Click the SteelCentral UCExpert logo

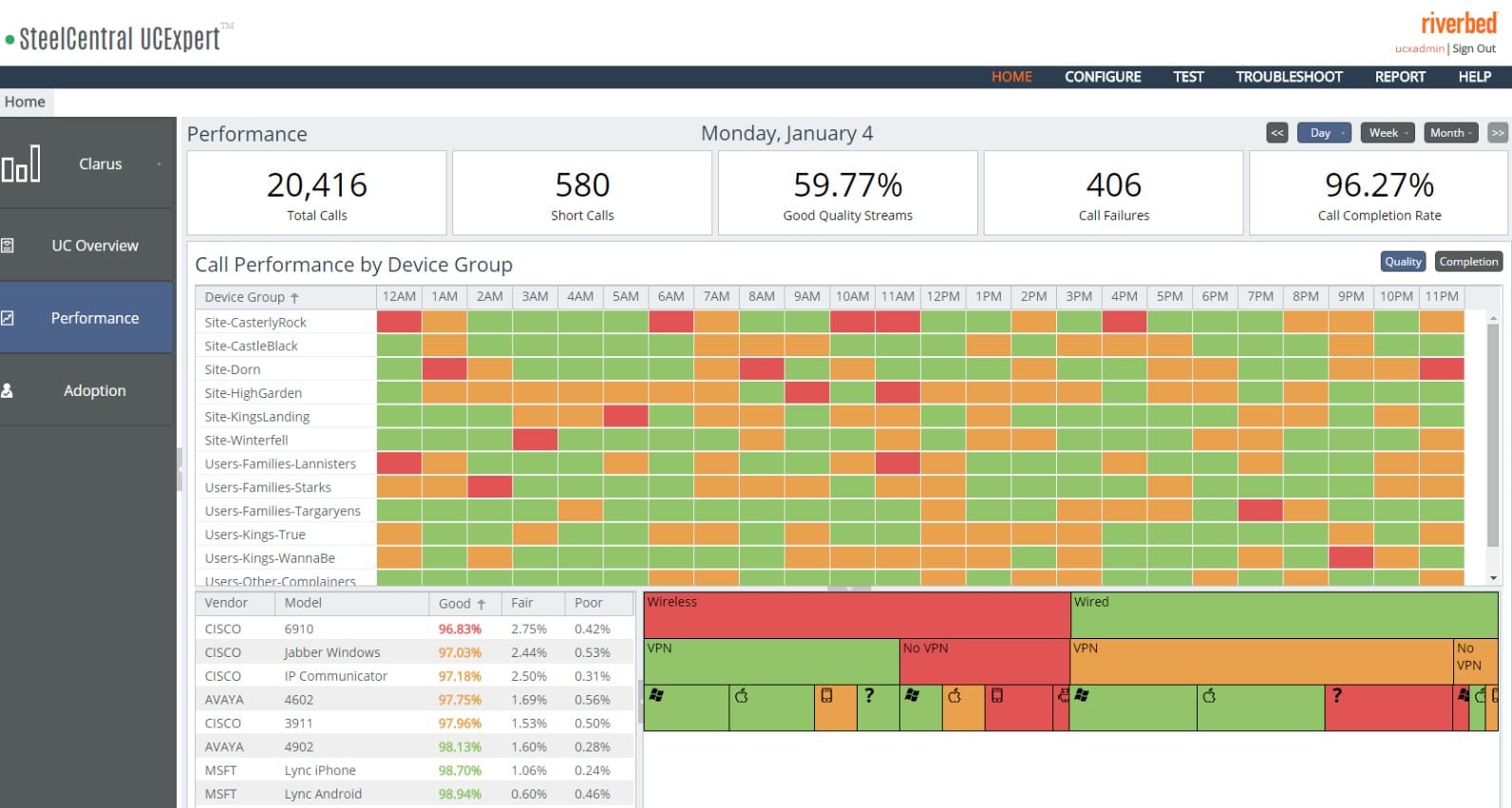120,38
